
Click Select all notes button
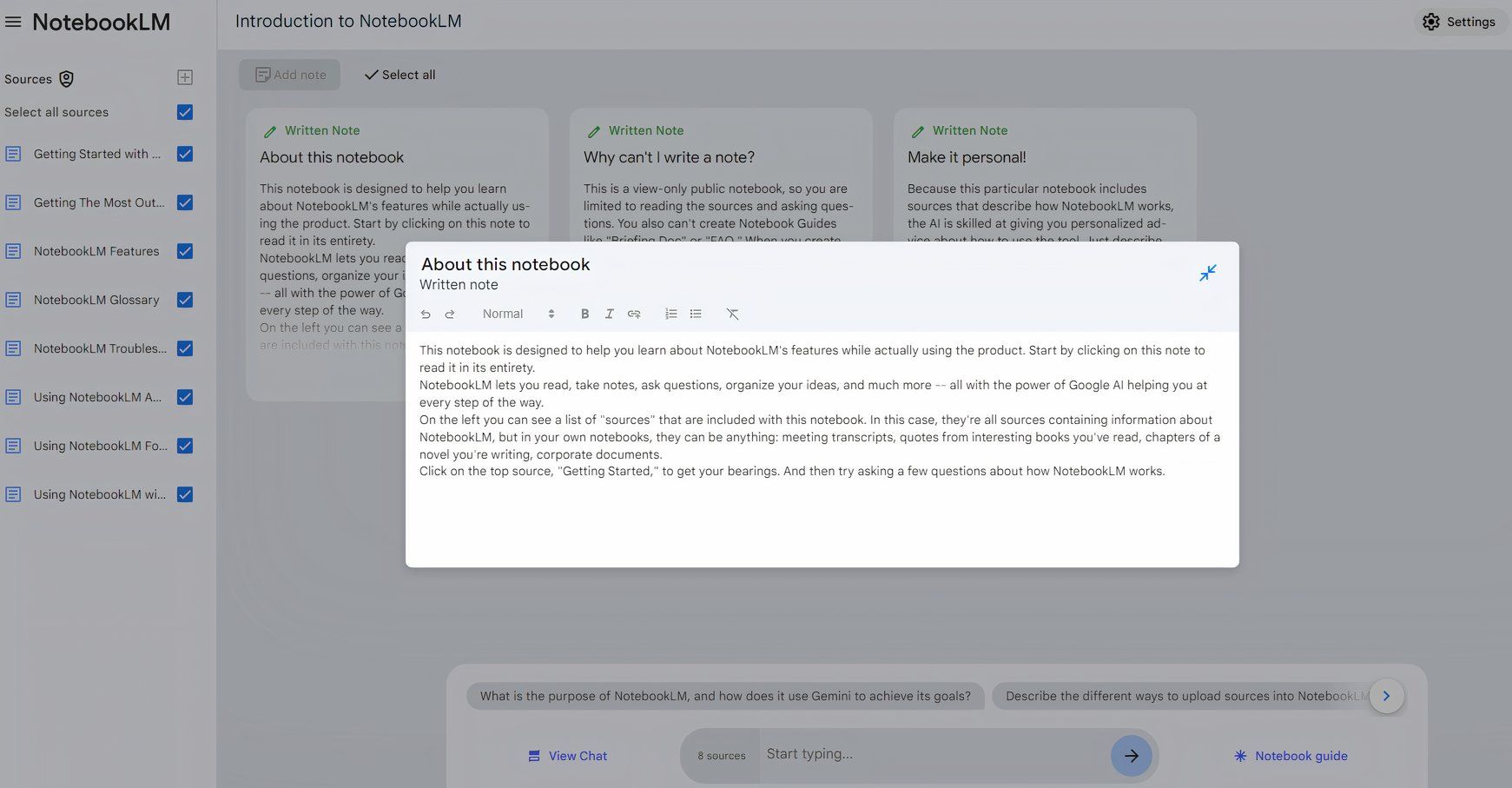(x=399, y=75)
